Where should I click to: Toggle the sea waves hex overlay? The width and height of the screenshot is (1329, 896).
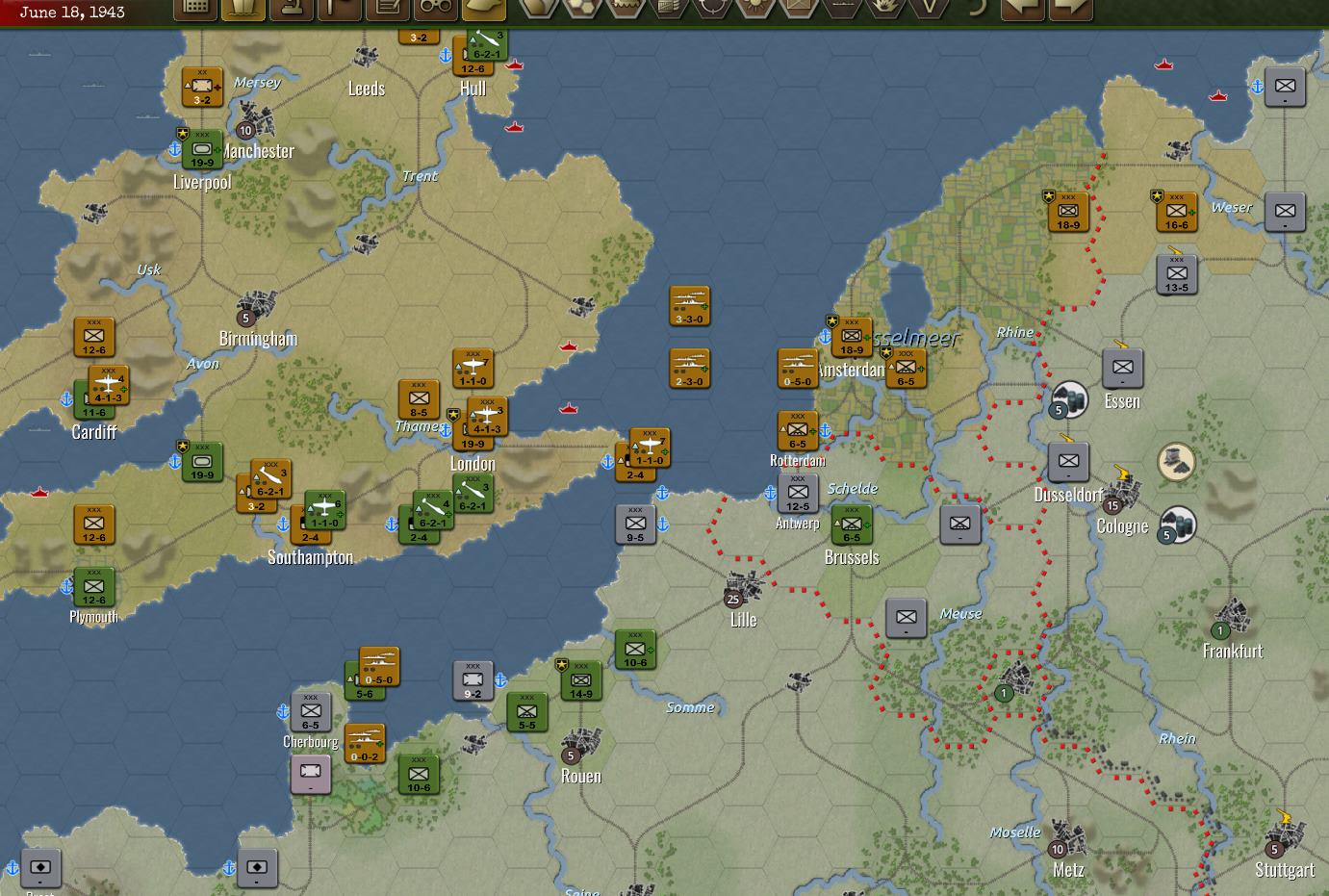point(626,9)
